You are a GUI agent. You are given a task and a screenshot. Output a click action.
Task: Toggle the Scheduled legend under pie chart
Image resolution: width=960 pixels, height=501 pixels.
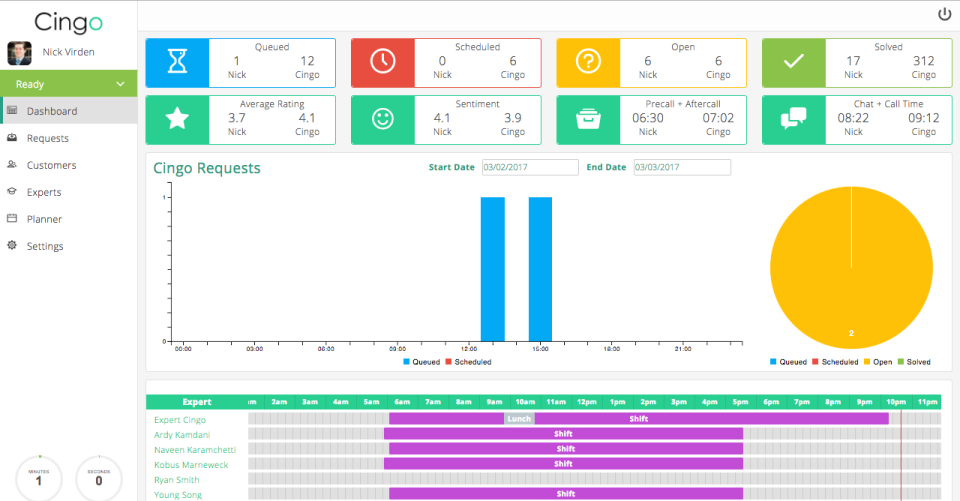[x=835, y=362]
